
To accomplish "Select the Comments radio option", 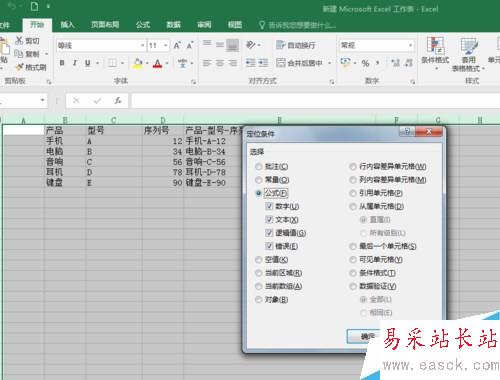I will [272, 166].
